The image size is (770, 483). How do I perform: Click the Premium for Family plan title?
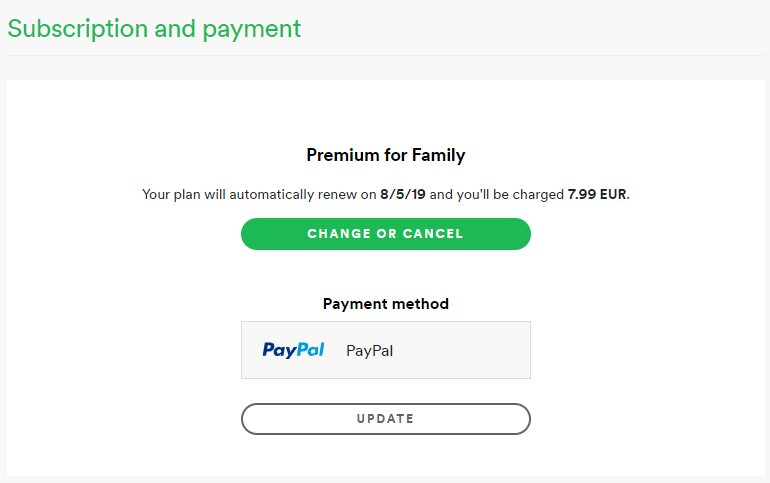pos(385,155)
